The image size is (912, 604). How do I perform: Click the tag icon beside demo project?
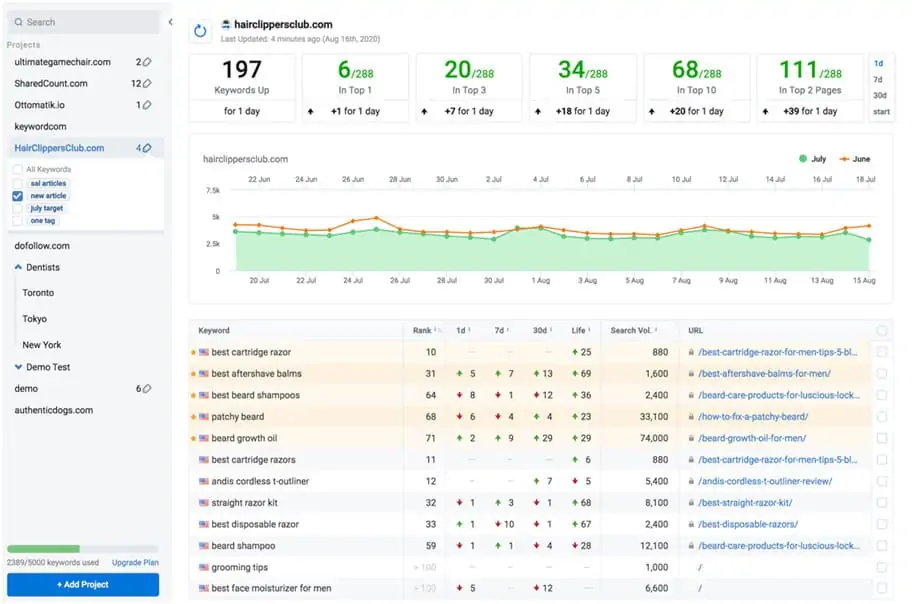click(x=147, y=389)
